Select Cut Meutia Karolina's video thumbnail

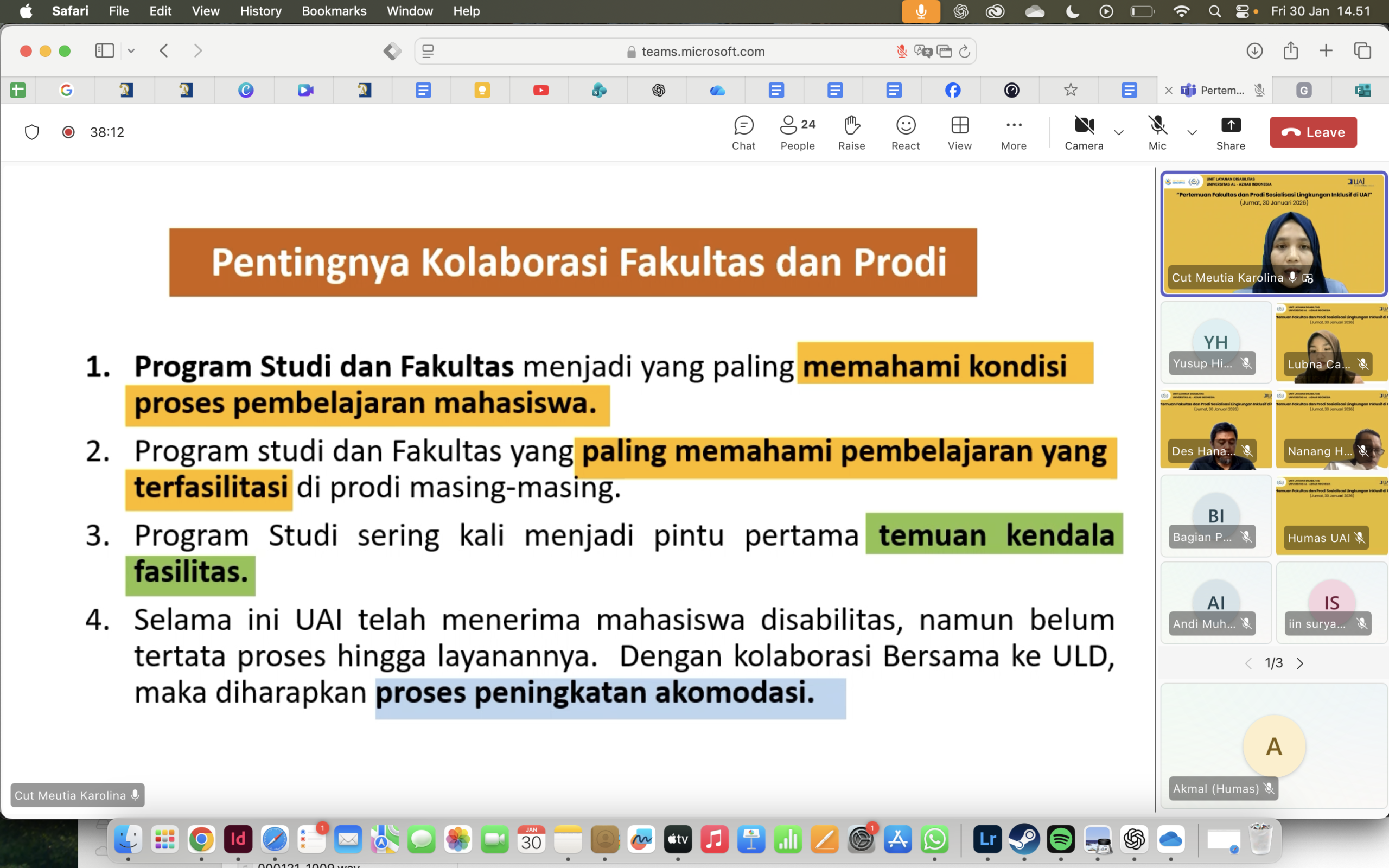coord(1273,234)
